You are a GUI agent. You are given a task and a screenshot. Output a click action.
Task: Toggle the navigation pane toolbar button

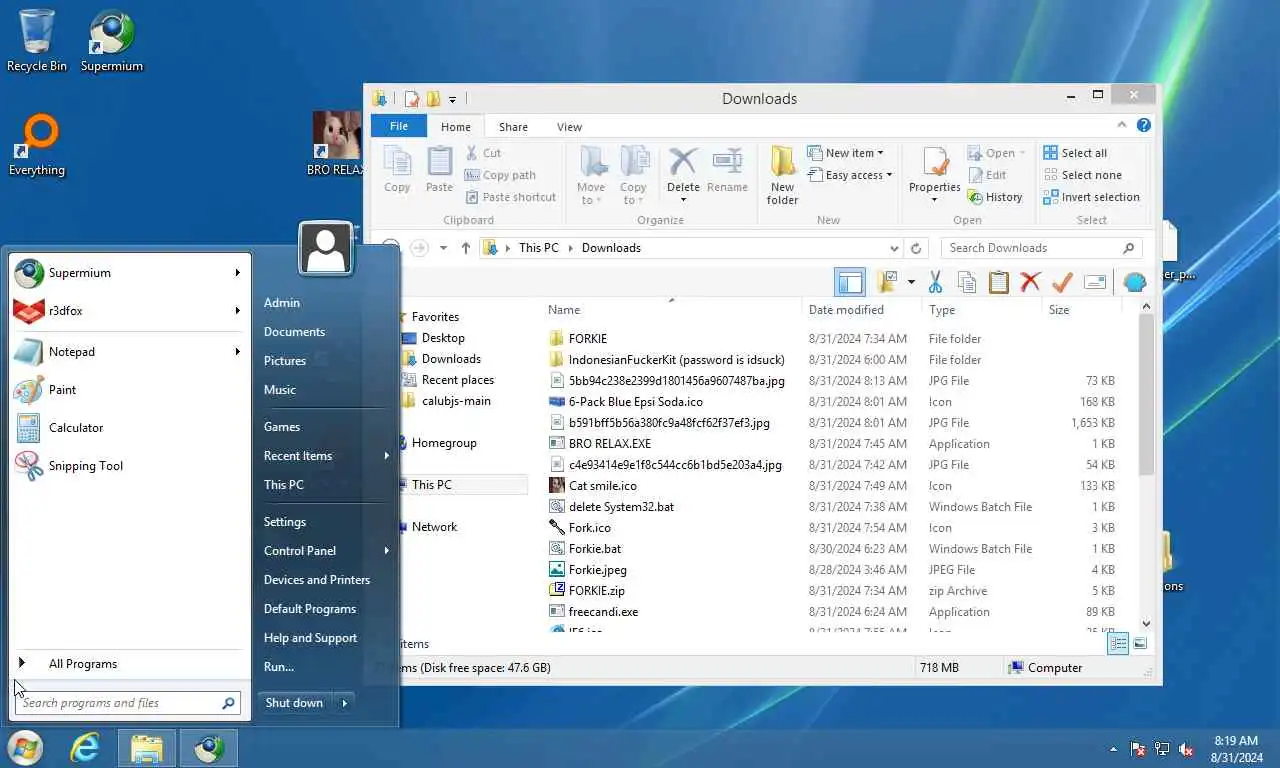point(850,282)
